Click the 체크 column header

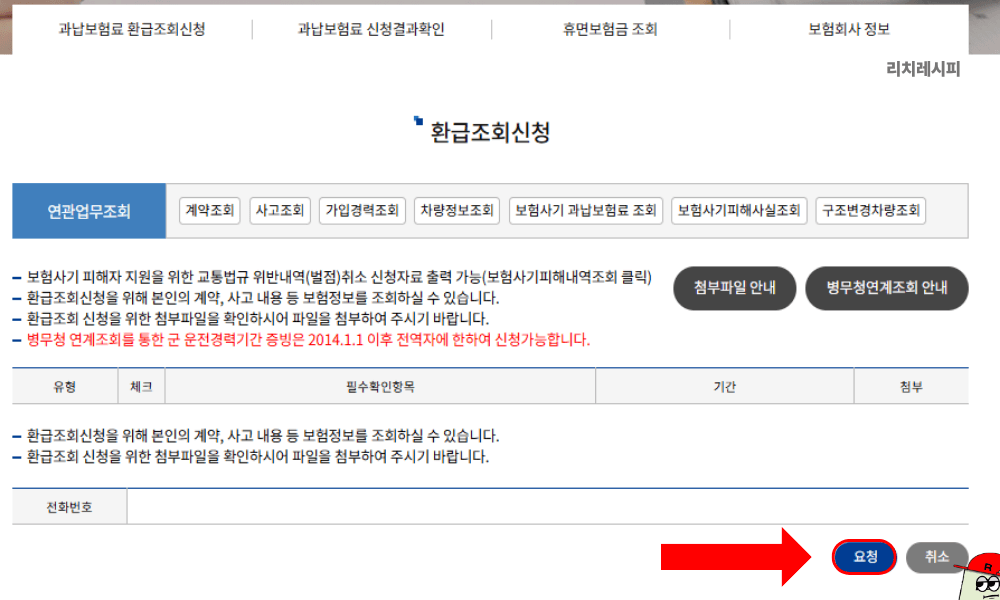pos(141,387)
